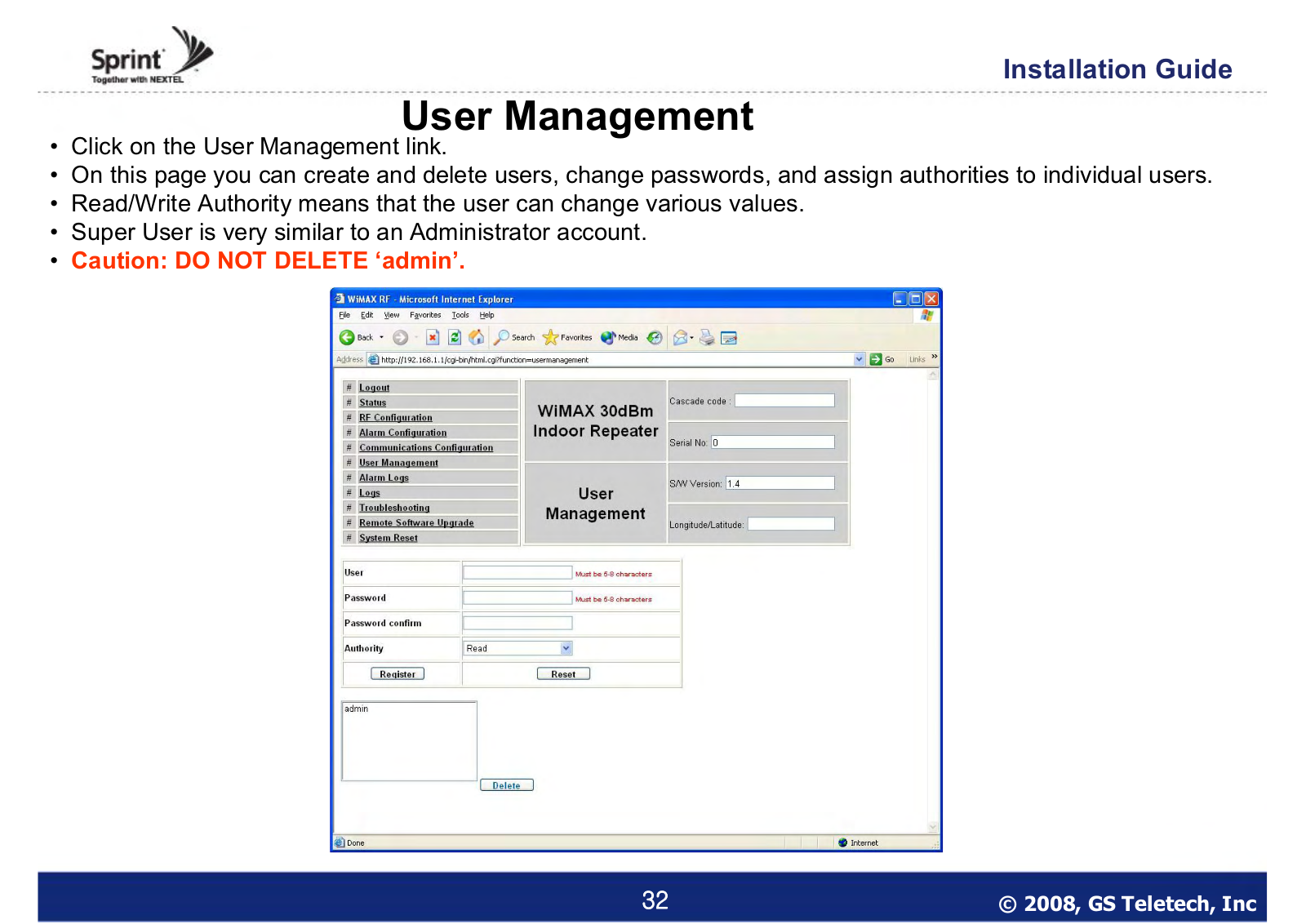
Task: Open the Mail button dropdown arrow
Action: tap(692, 337)
